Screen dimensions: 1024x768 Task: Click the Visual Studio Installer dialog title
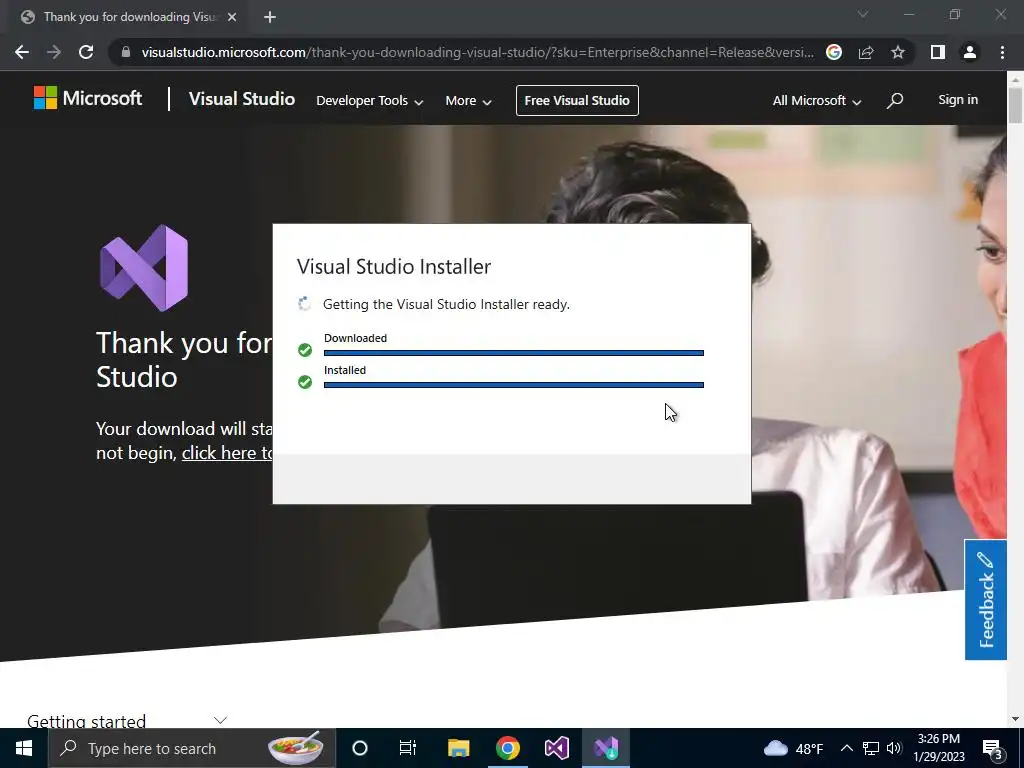click(394, 266)
